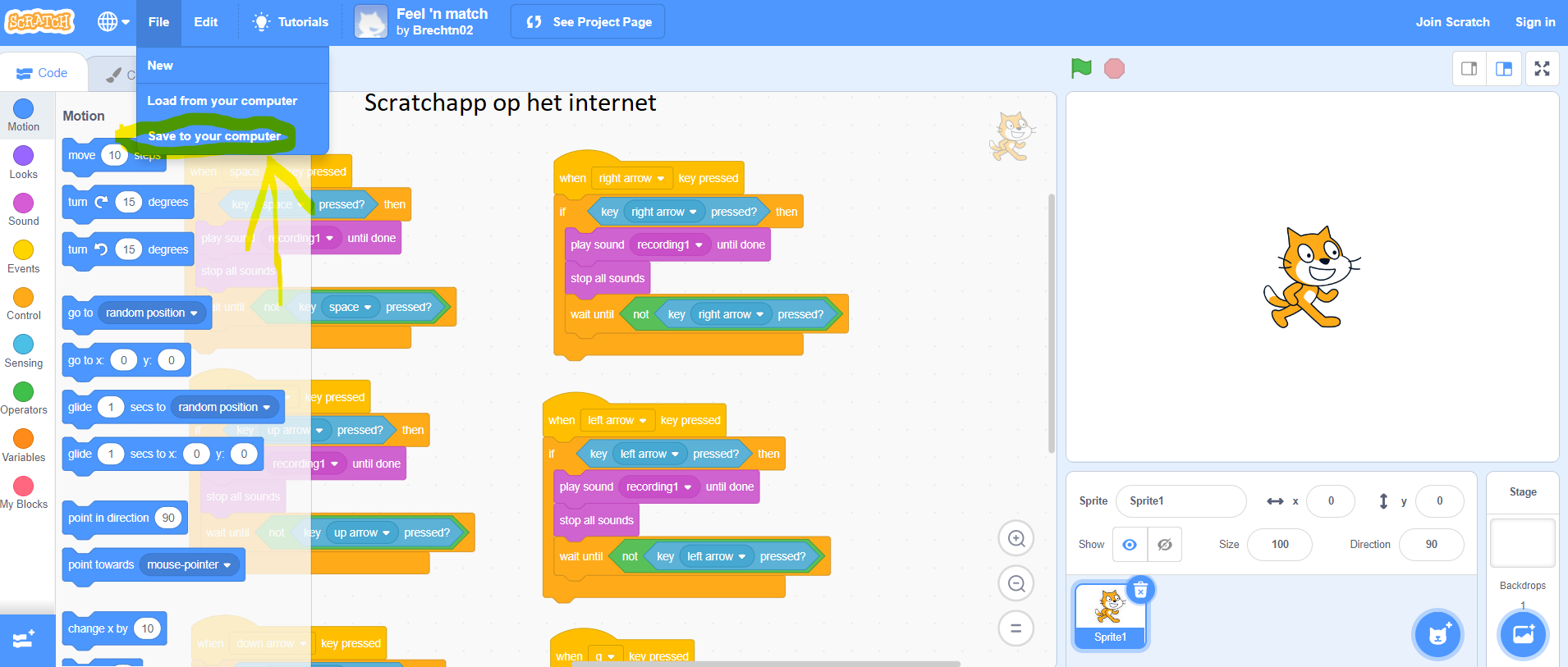Image resolution: width=1568 pixels, height=667 pixels.
Task: Open left arrow dropdown in when key pressed hat
Action: pos(617,420)
